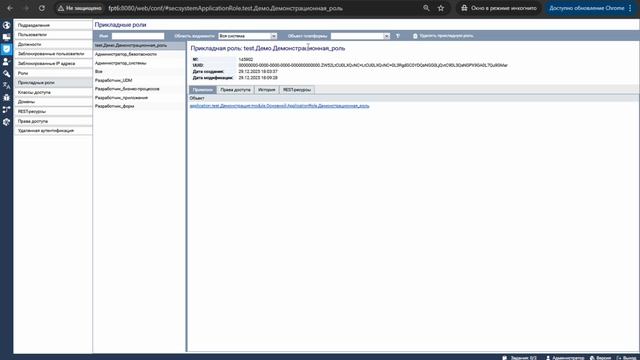
Task: Open the branch icon section in sidebar
Action: pyautogui.click(x=6, y=110)
